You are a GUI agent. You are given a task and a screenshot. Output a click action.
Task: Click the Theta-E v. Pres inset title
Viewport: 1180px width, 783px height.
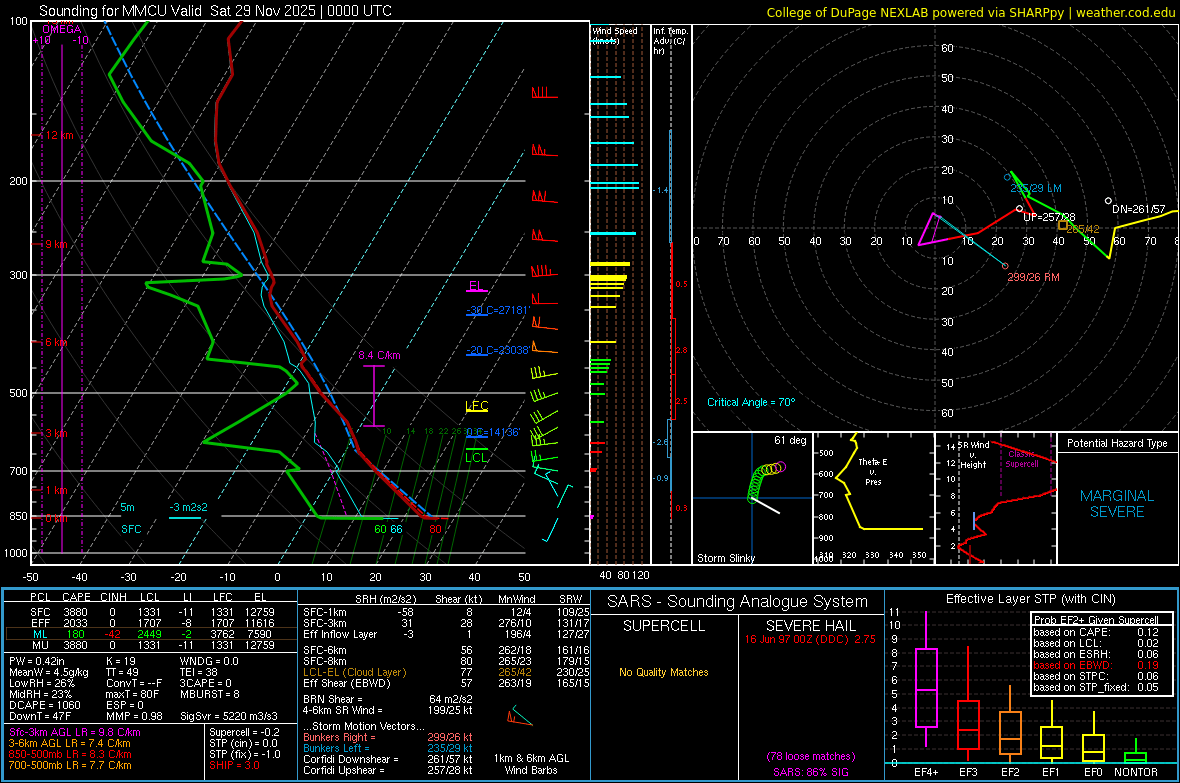click(873, 471)
